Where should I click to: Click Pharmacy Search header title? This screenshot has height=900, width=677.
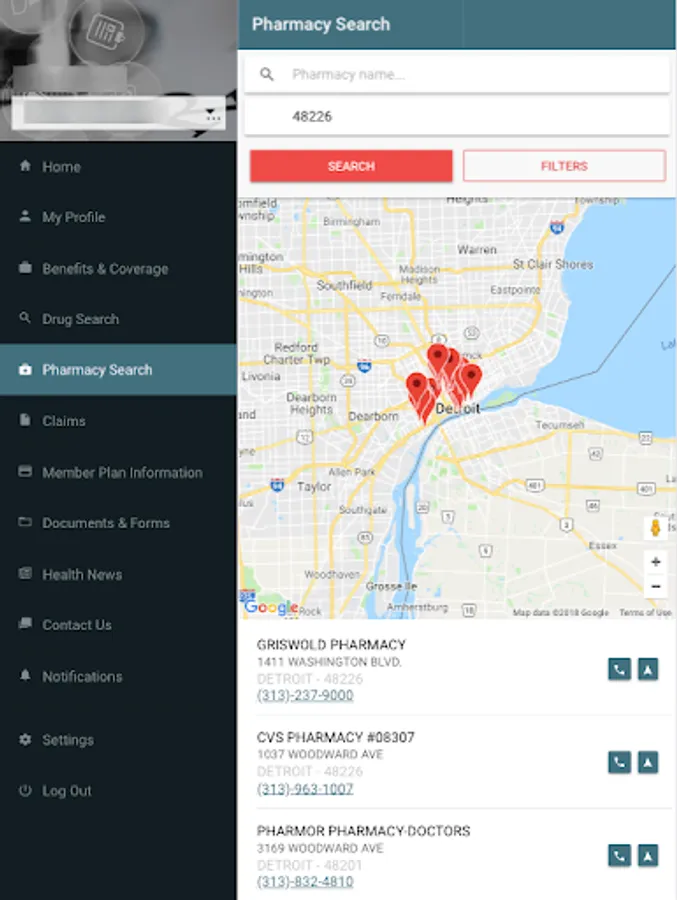point(321,24)
